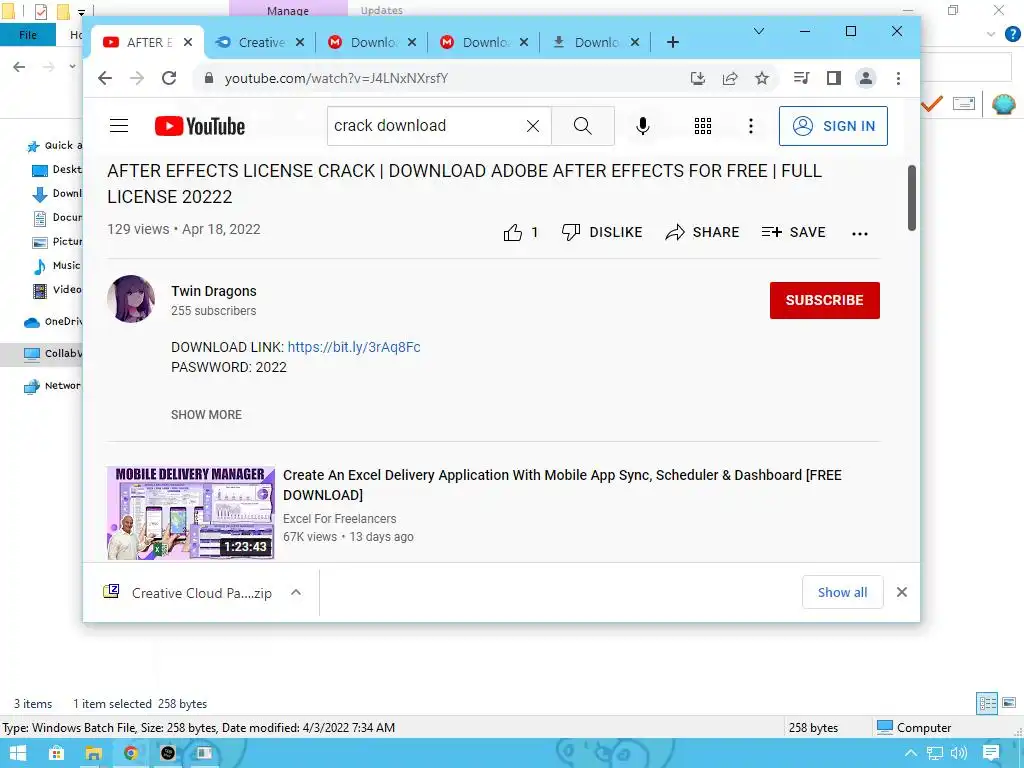The height and width of the screenshot is (768, 1024).
Task: Open Music folder in Explorer sidebar
Action: 57,266
